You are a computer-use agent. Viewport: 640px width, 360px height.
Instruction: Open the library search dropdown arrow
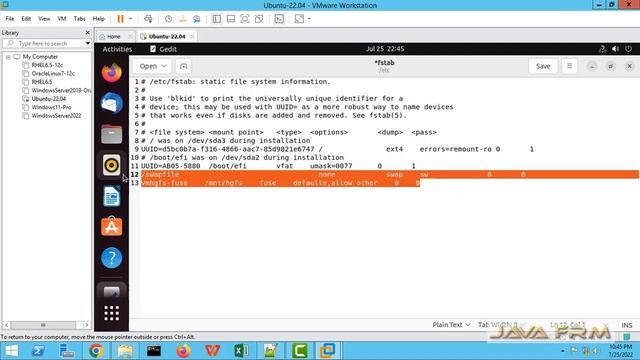pyautogui.click(x=88, y=43)
